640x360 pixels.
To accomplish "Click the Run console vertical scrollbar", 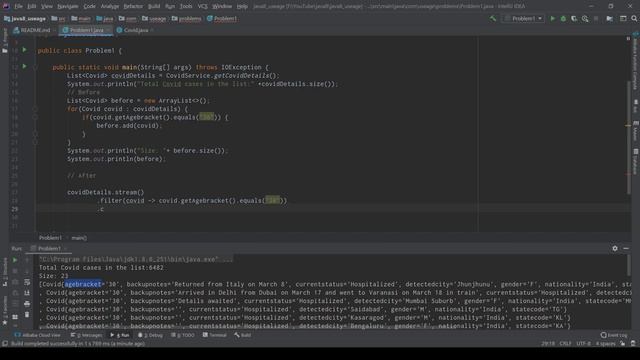I will click(x=629, y=265).
